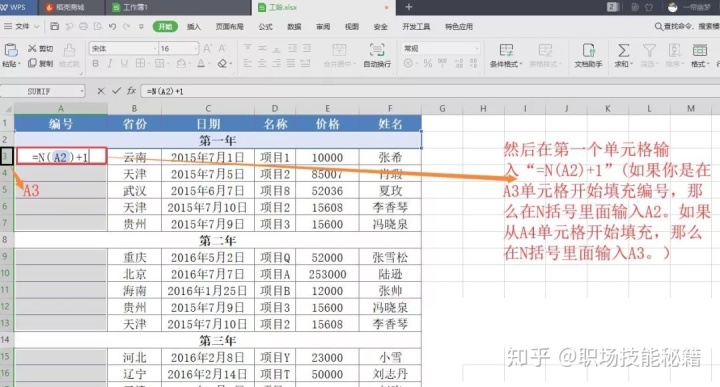Click the decrease decimal places icon

(x=473, y=63)
